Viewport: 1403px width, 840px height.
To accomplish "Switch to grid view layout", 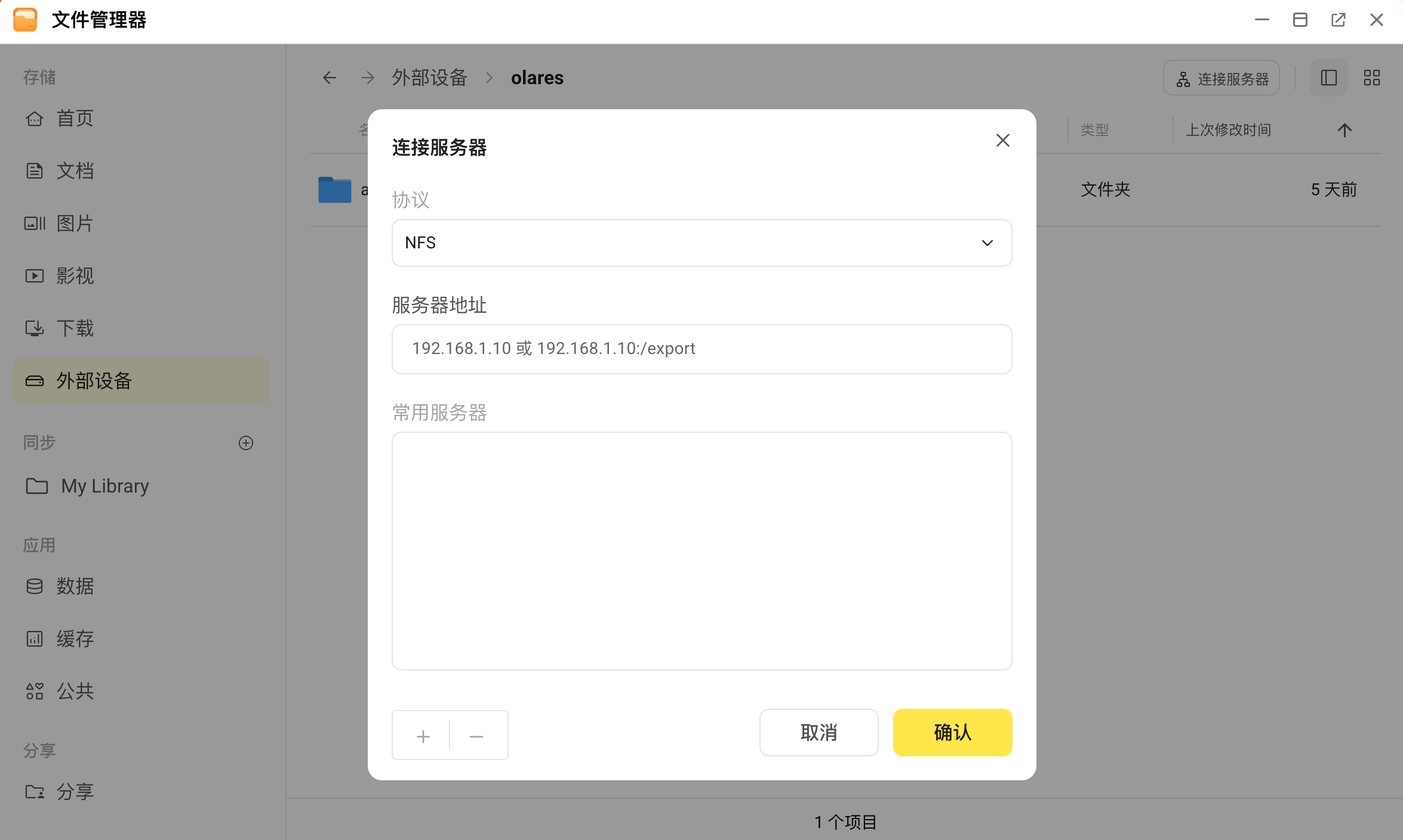I will point(1372,78).
